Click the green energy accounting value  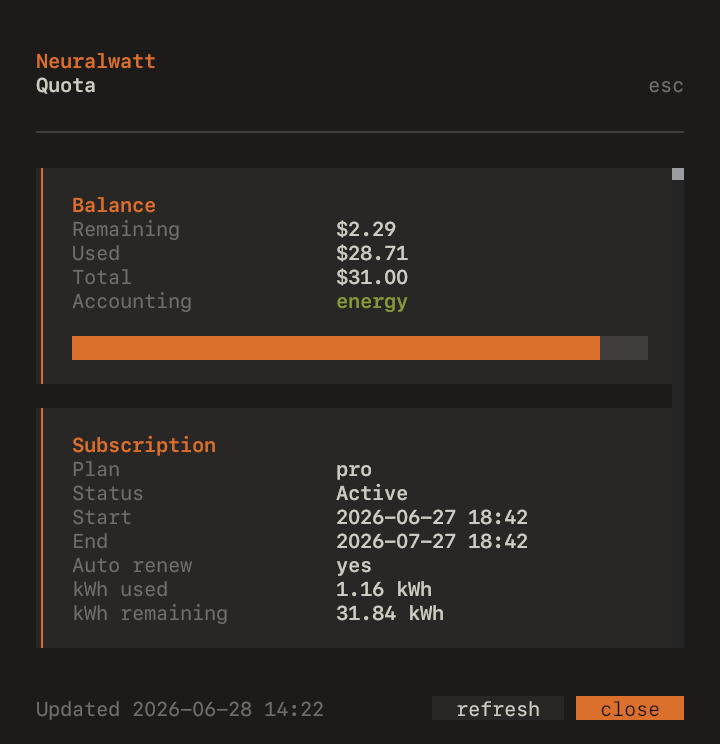(x=372, y=302)
